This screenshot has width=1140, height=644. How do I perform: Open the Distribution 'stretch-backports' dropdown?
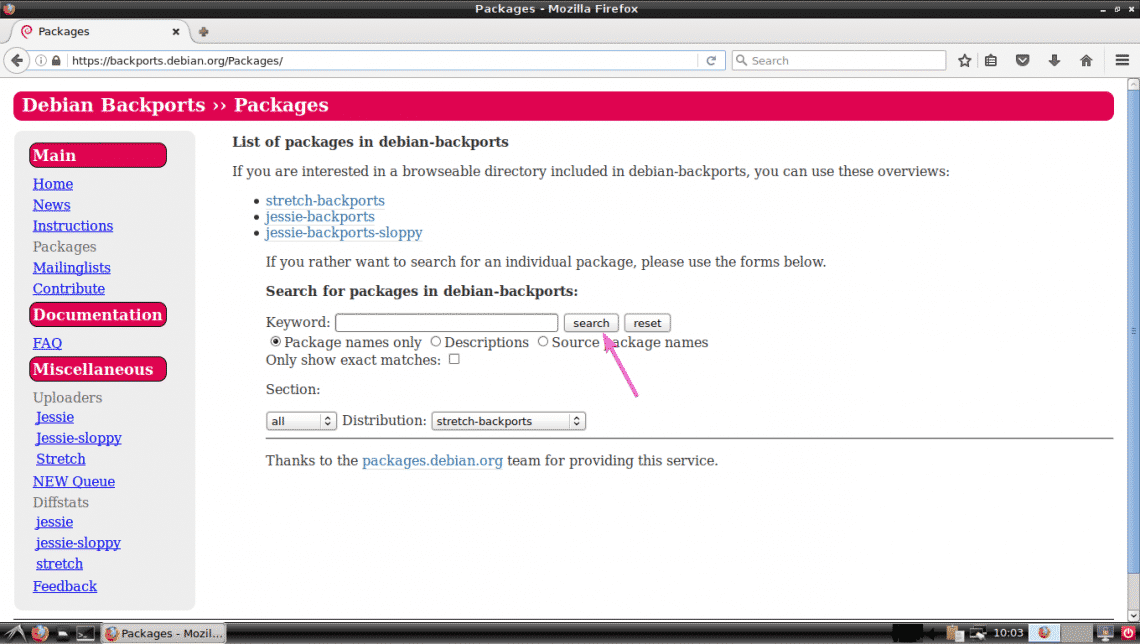[508, 420]
